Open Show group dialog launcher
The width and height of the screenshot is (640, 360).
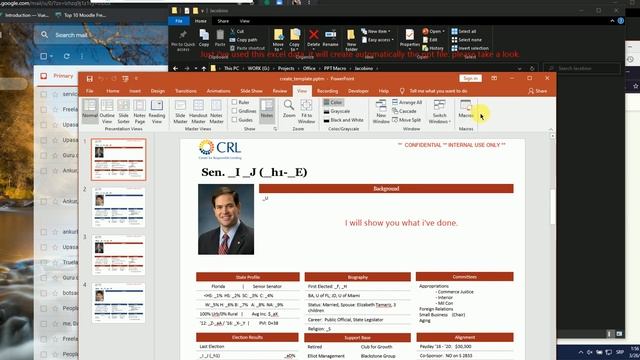click(x=275, y=129)
